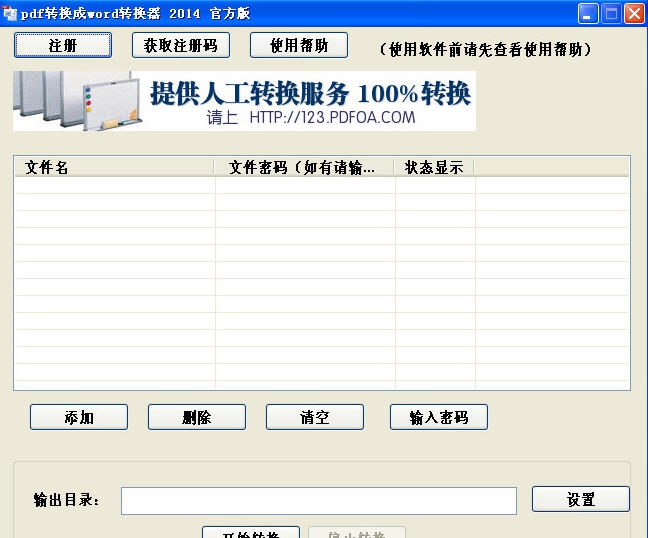Click the 提供人工转换服务 banner advertisement
Viewport: 648px width, 538px height.
tap(244, 101)
